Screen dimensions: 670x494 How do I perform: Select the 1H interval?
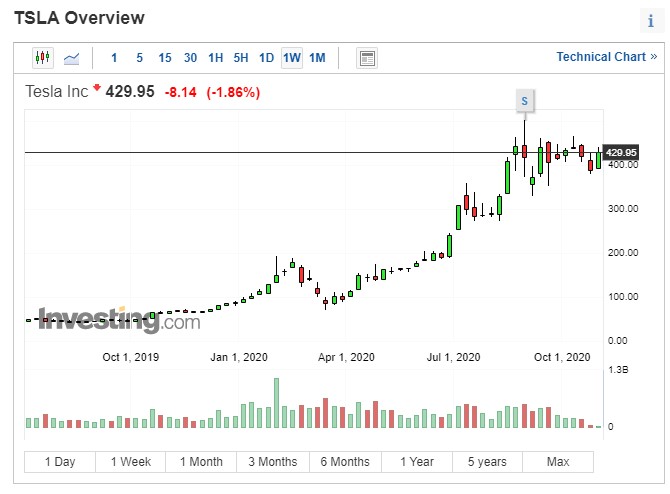click(216, 58)
